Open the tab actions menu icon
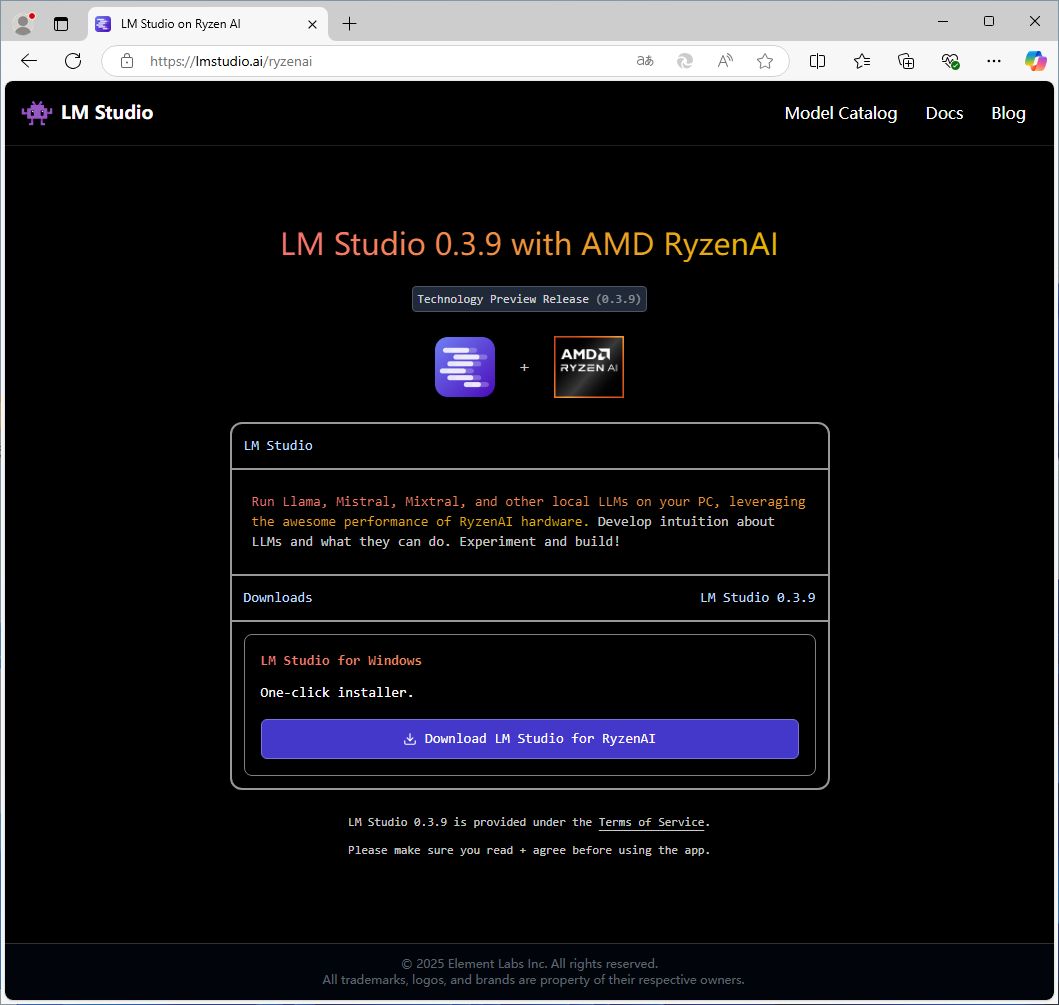The image size is (1059, 1005). (x=61, y=24)
